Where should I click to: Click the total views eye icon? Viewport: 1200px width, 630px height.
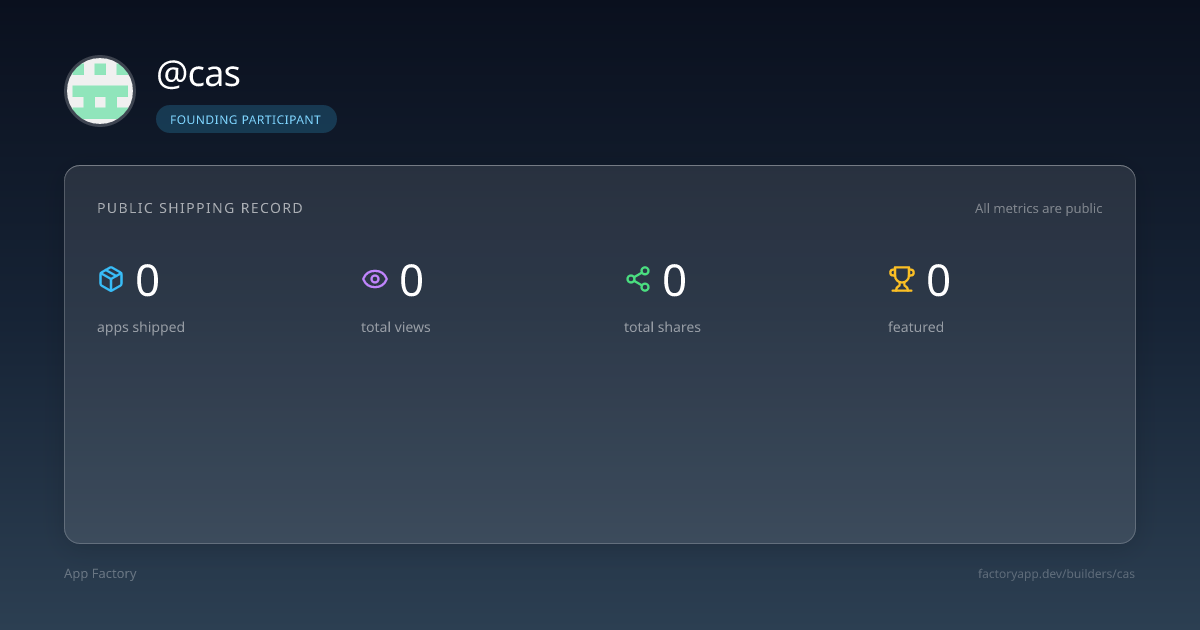[374, 279]
